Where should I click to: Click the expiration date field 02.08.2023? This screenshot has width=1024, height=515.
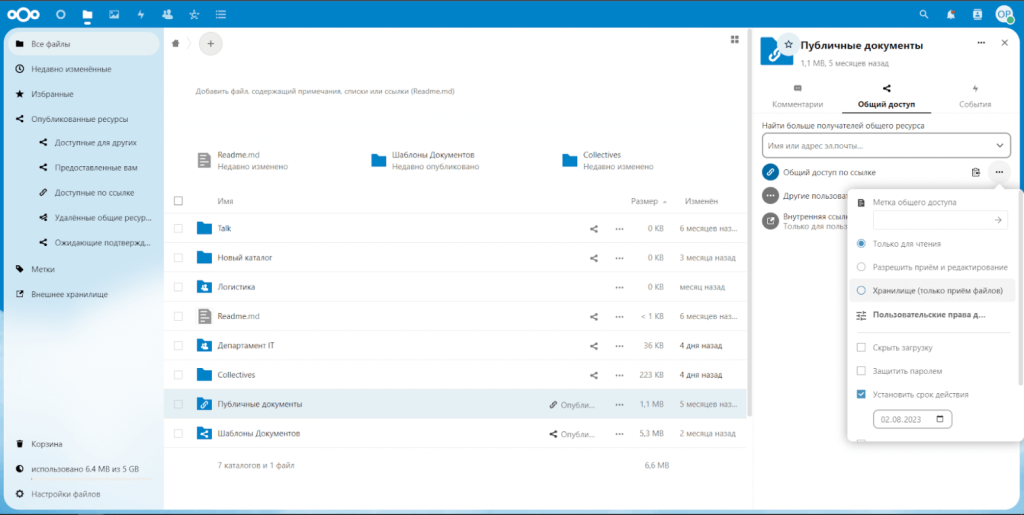911,419
